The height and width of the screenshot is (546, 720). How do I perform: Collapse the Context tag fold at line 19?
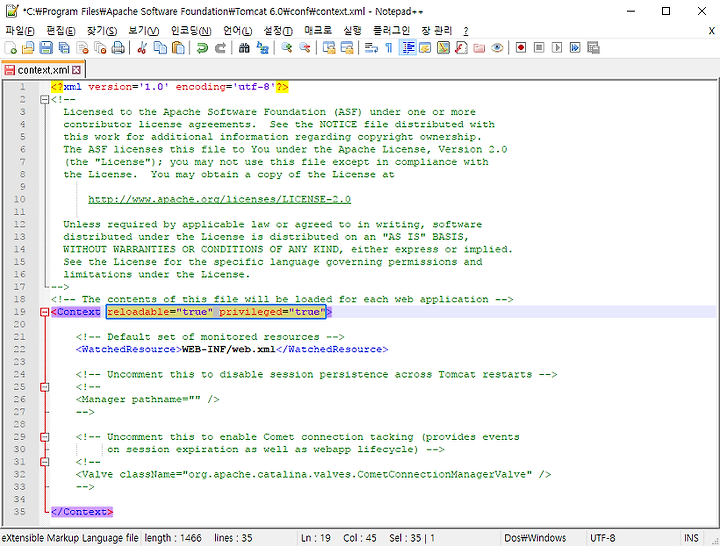(45, 312)
